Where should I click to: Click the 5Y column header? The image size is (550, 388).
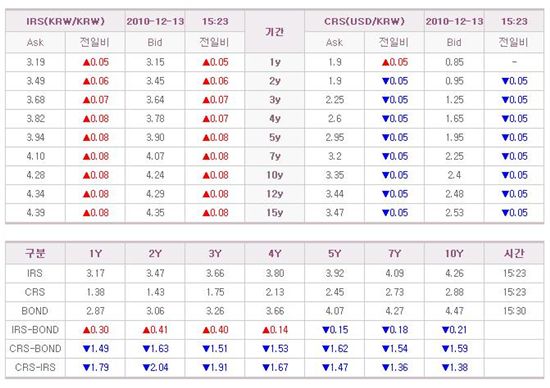click(x=335, y=253)
